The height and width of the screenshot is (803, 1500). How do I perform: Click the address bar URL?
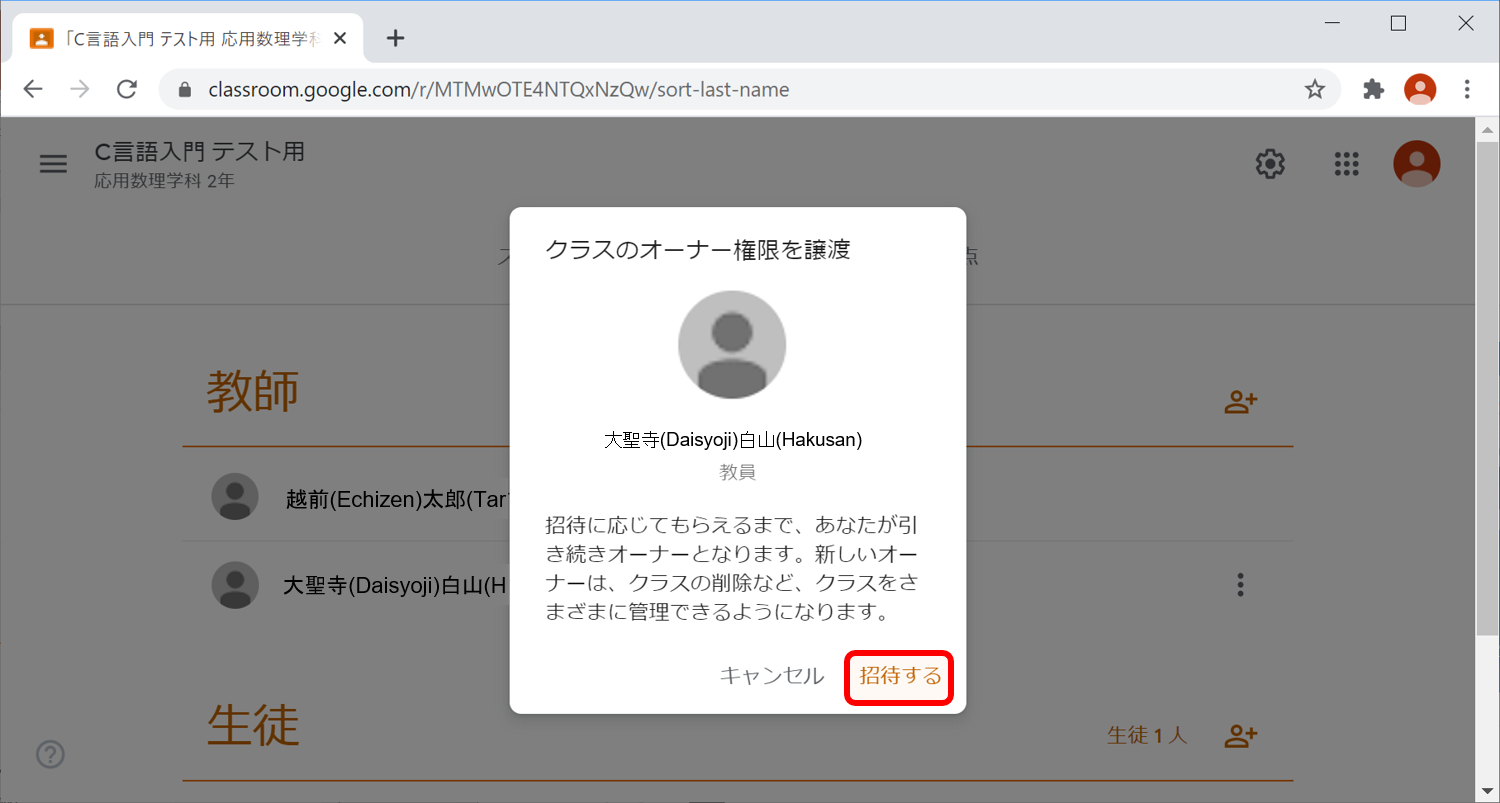(498, 89)
